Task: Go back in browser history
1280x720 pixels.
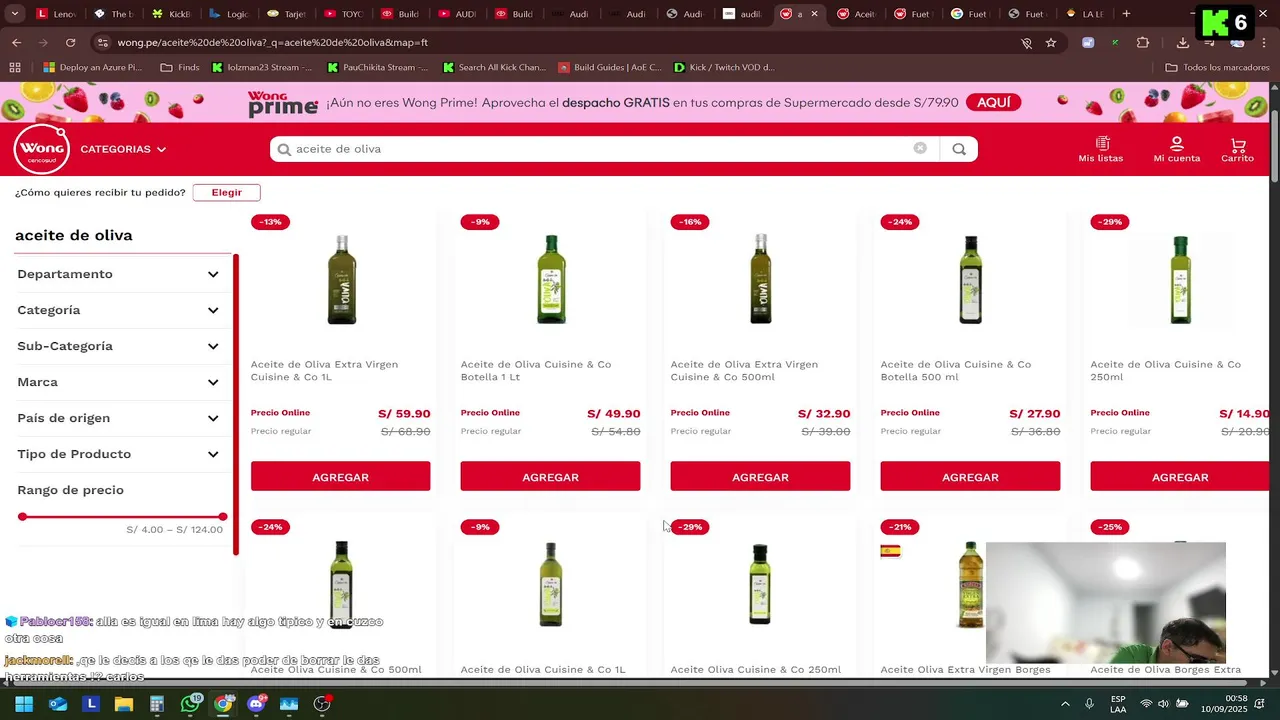Action: [16, 43]
